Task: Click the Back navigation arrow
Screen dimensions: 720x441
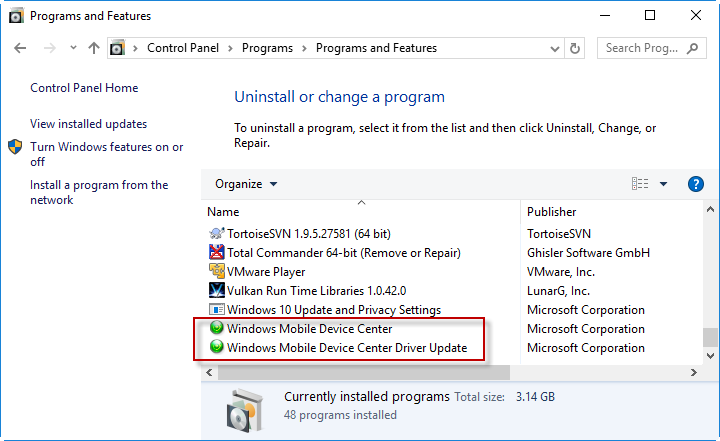Action: coord(20,48)
